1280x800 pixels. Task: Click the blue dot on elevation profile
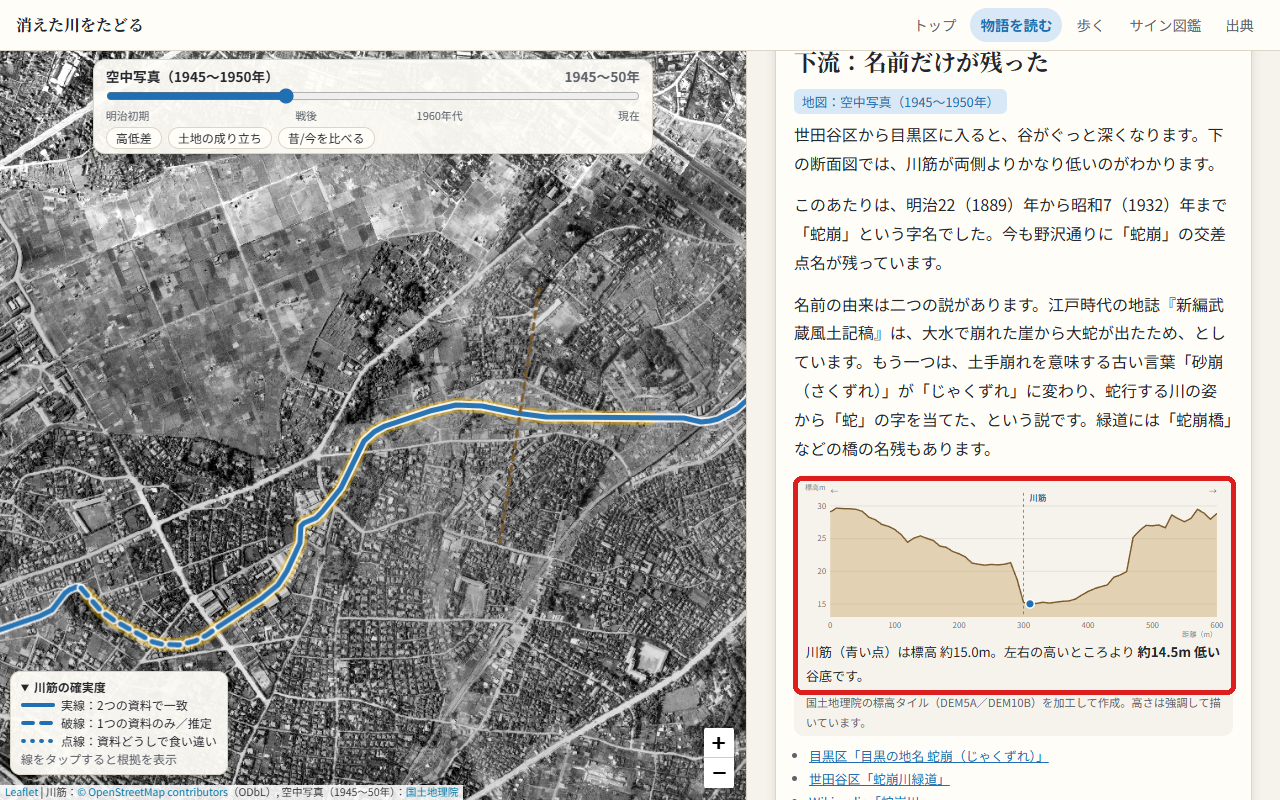1030,604
